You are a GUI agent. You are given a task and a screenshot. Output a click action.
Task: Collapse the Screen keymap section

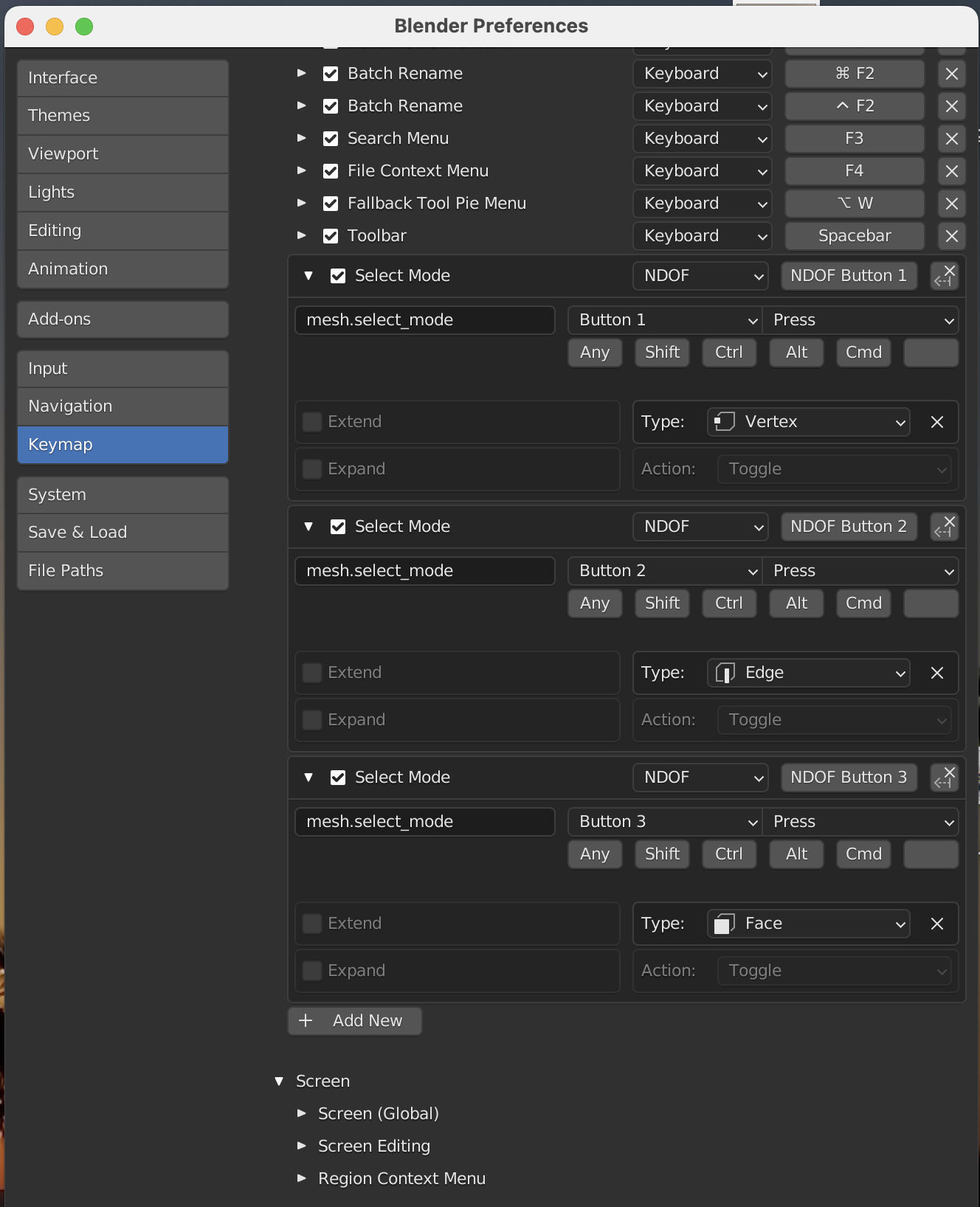tap(279, 1082)
